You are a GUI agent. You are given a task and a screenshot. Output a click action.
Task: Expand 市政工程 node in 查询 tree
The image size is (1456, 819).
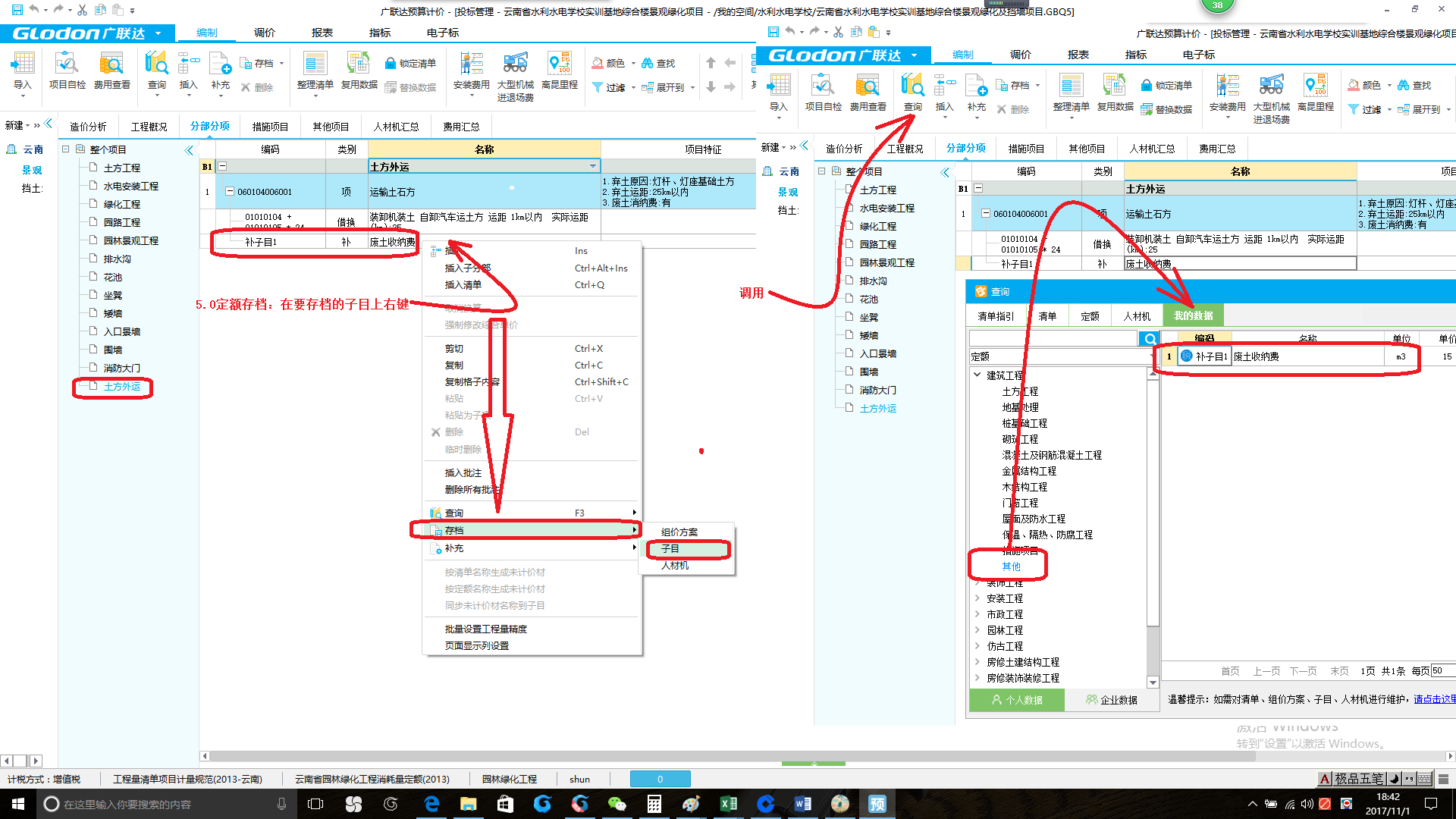(977, 613)
